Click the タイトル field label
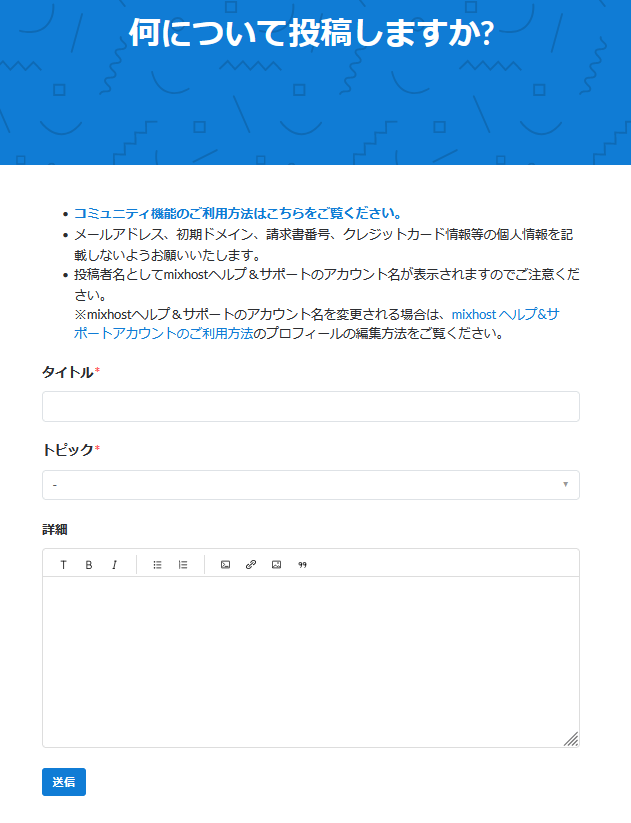Image resolution: width=631 pixels, height=823 pixels. click(68, 372)
